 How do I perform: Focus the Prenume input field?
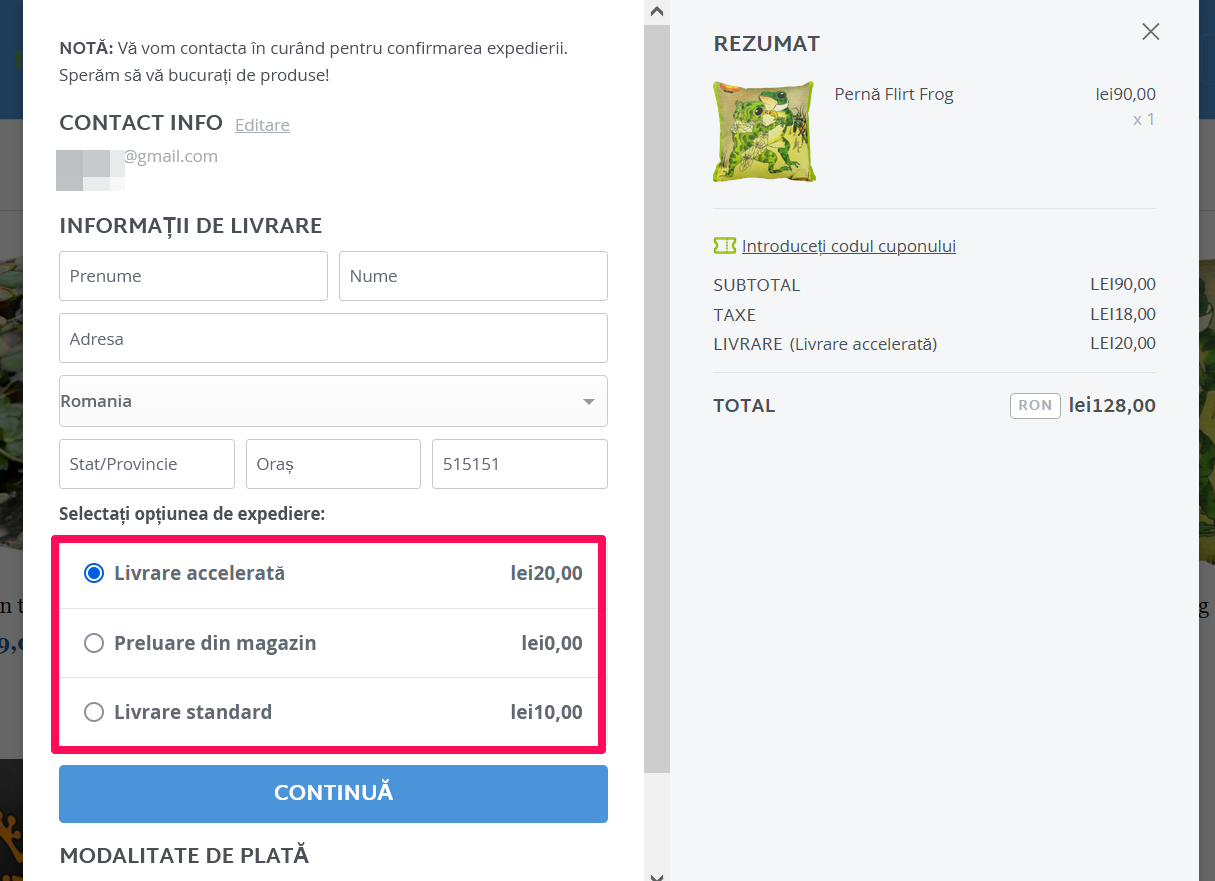[x=193, y=276]
